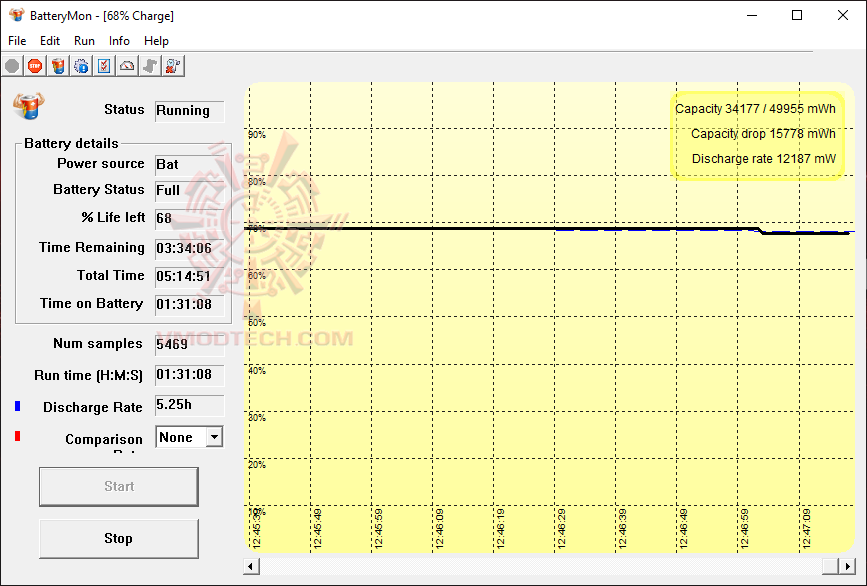Click the 12:45:49 time axis label
This screenshot has height=586, width=867.
click(317, 529)
